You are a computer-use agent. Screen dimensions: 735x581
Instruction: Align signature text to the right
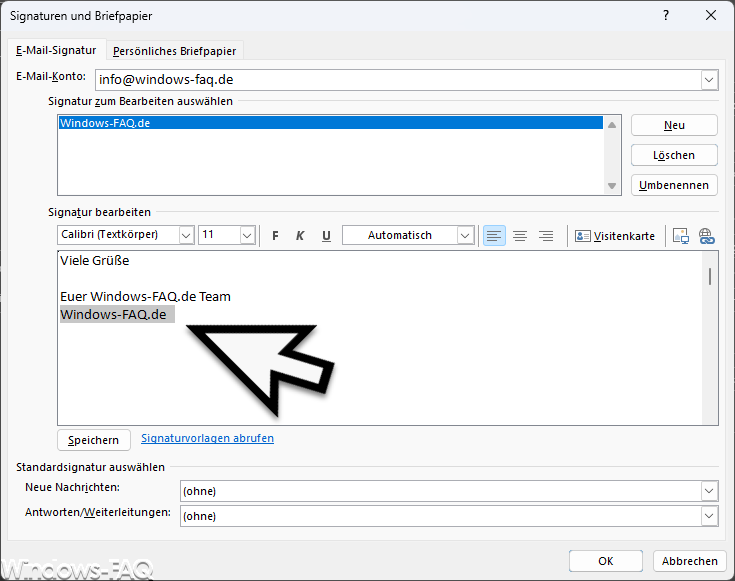click(546, 235)
